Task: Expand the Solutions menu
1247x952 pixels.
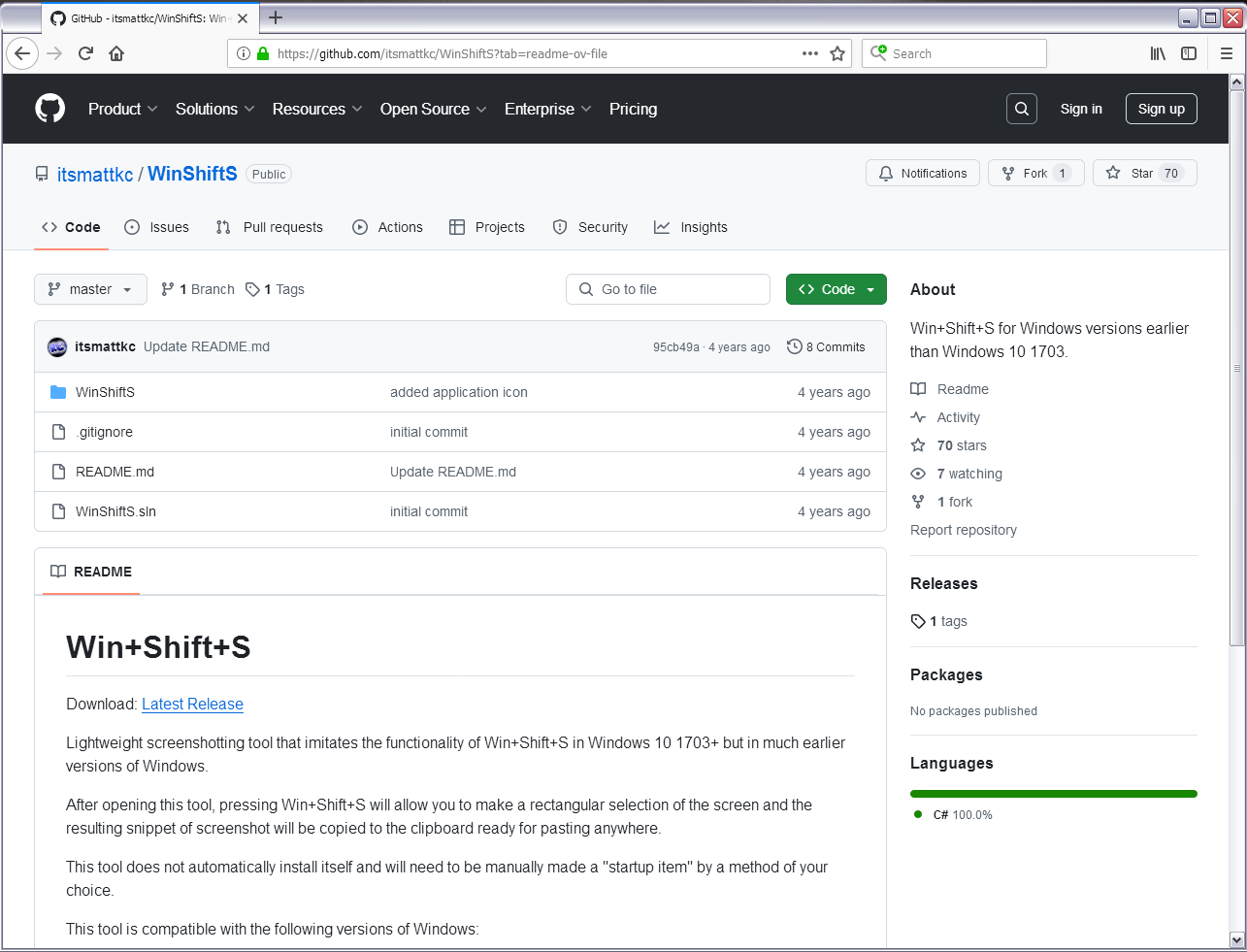Action: point(214,109)
